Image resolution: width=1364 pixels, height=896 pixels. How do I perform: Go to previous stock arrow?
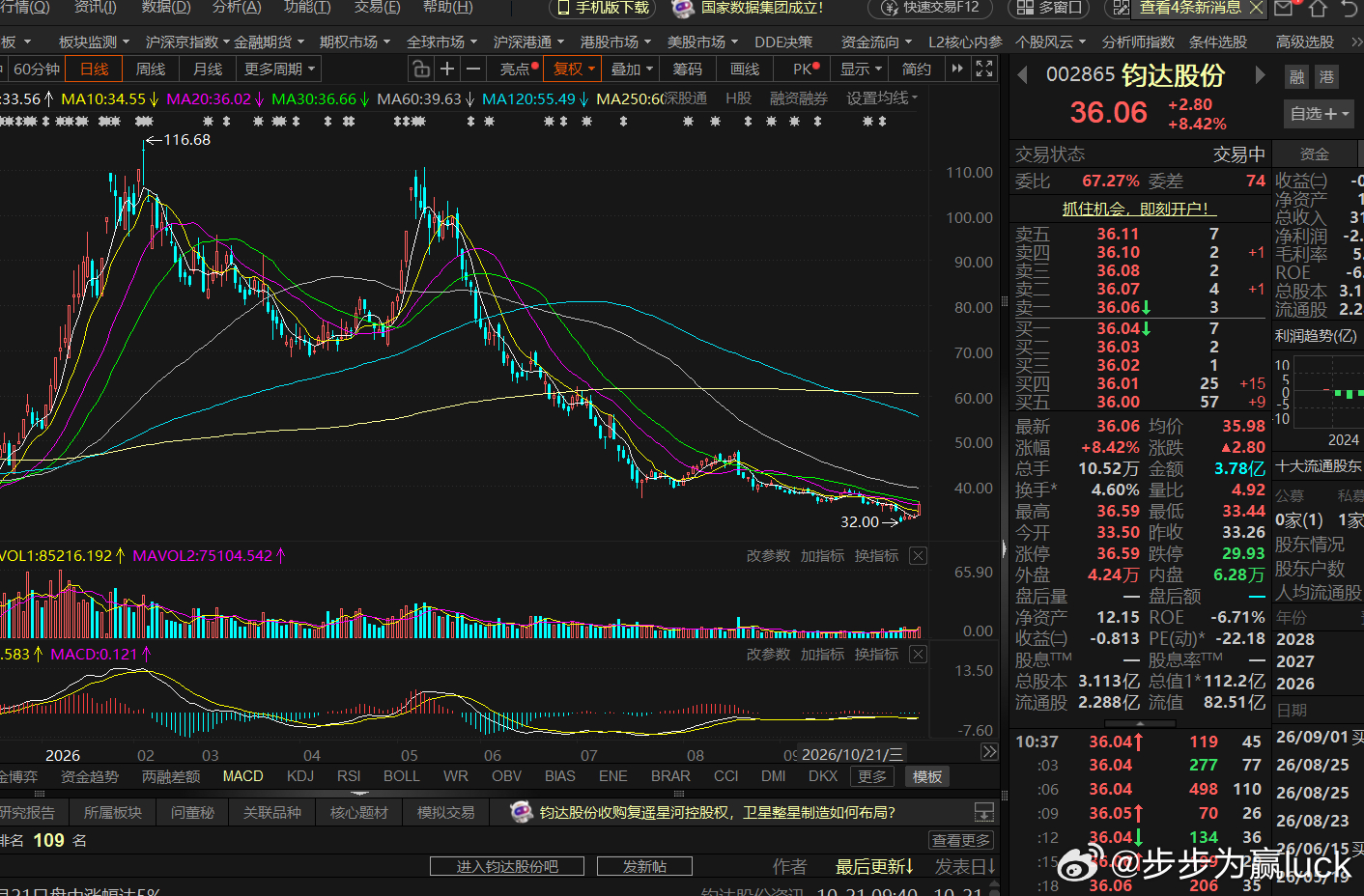coord(1022,75)
